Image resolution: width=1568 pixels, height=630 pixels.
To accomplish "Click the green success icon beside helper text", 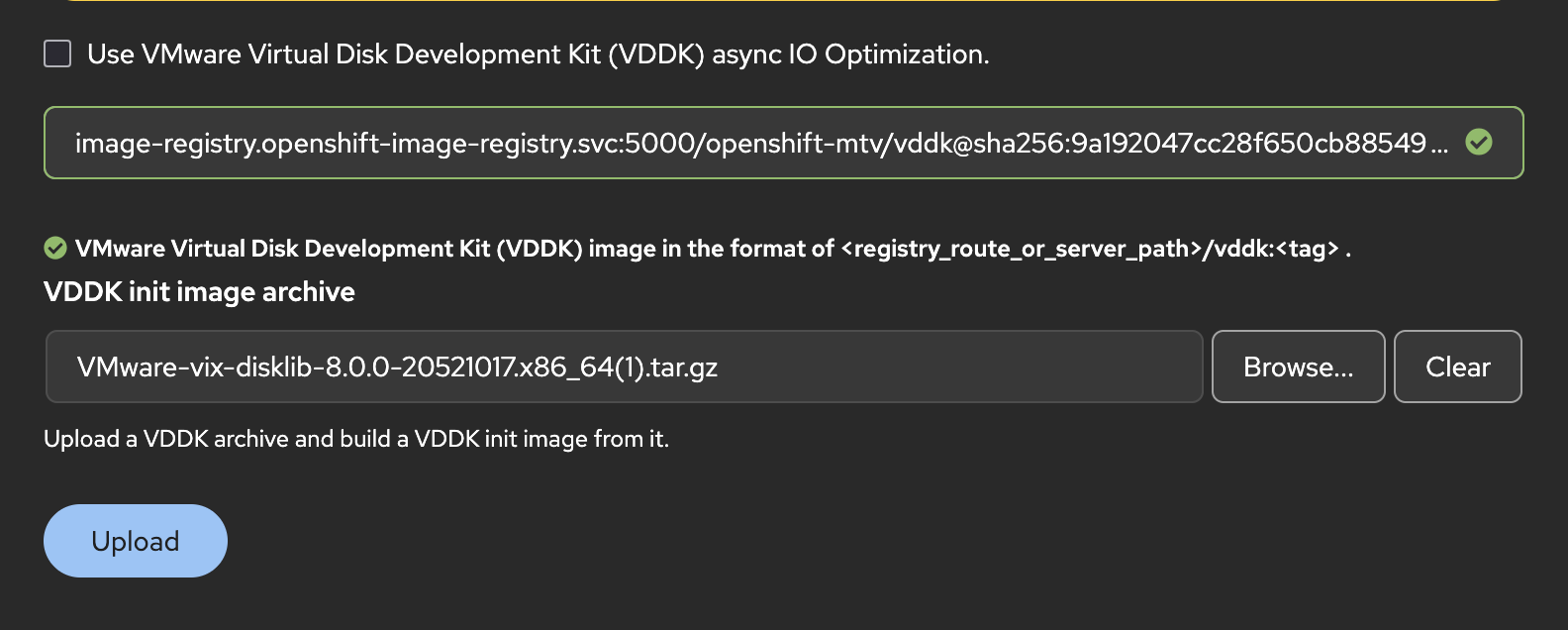I will (x=55, y=248).
